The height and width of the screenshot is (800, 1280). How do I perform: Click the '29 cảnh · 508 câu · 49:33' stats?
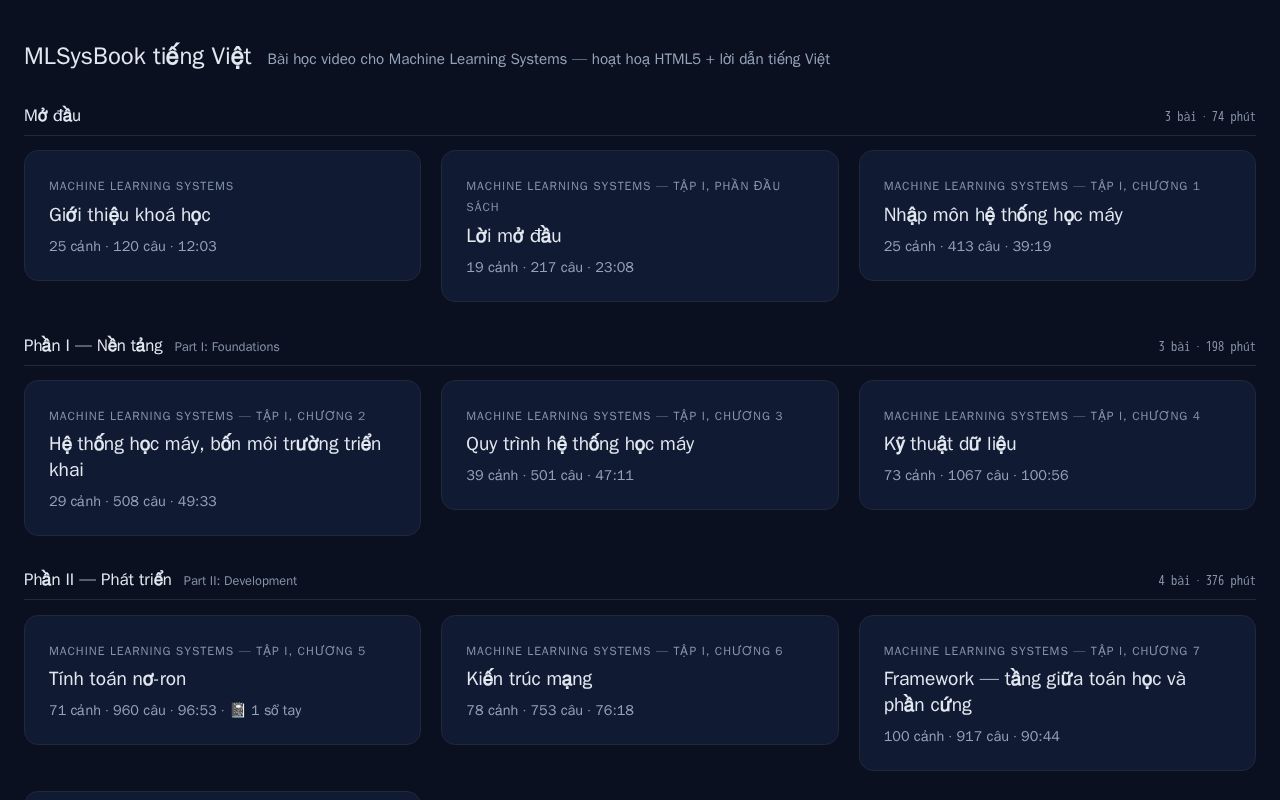[x=133, y=501]
